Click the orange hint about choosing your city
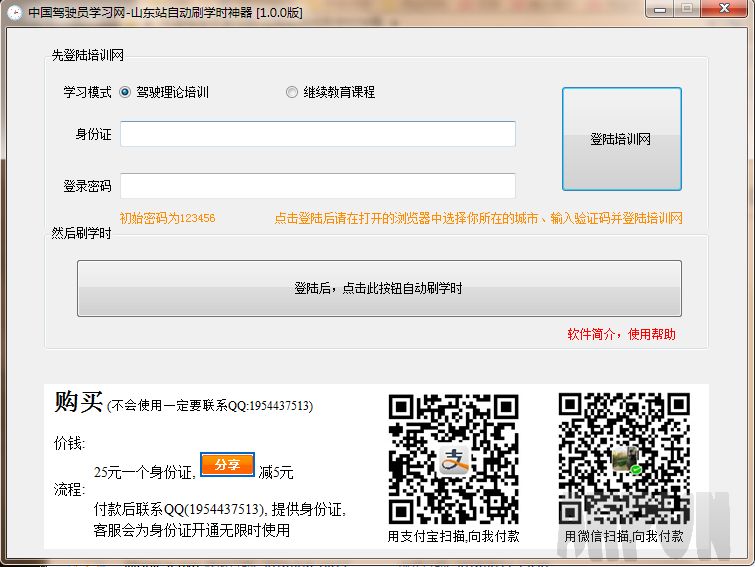 tap(478, 219)
